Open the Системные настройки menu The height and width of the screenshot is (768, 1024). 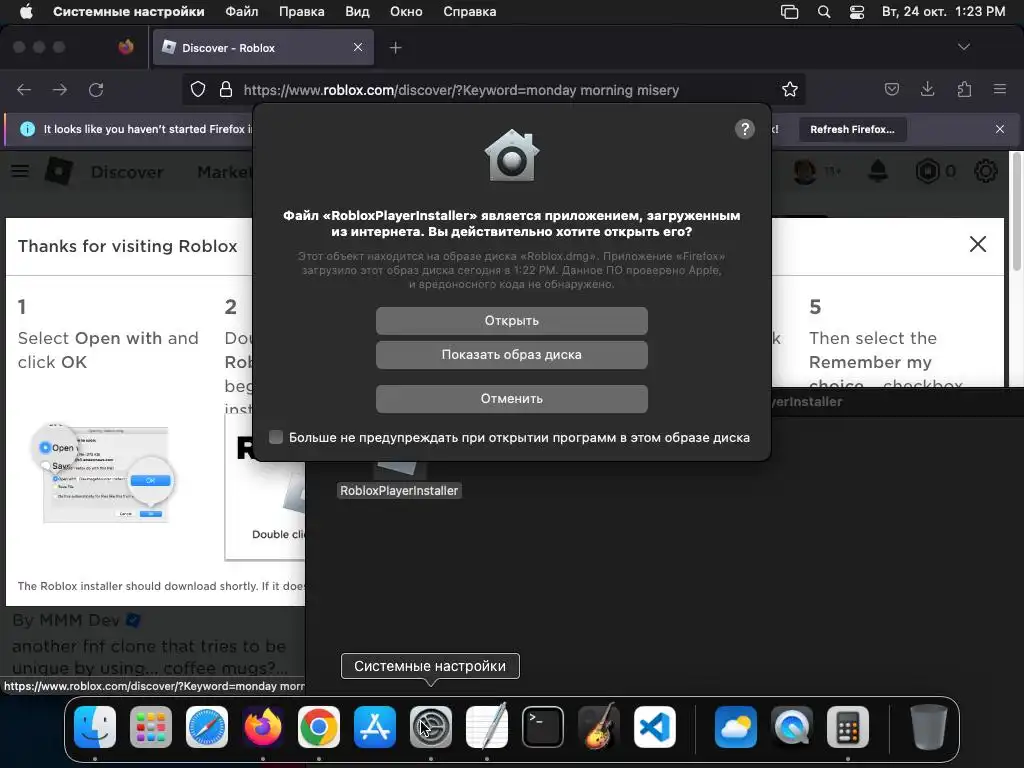pos(129,12)
